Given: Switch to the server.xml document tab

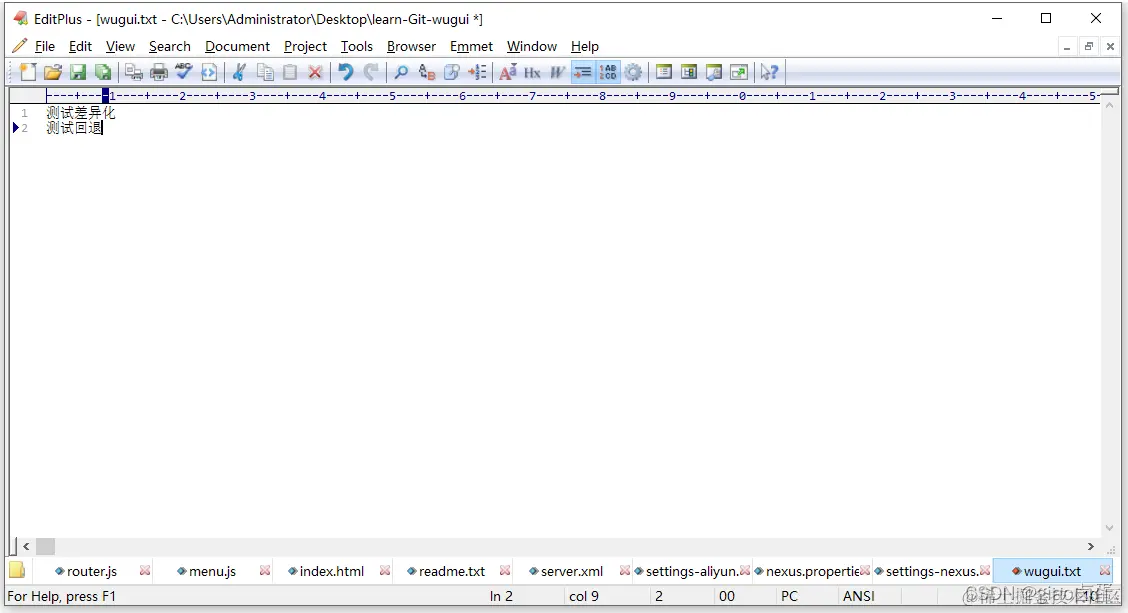Looking at the screenshot, I should (572, 571).
